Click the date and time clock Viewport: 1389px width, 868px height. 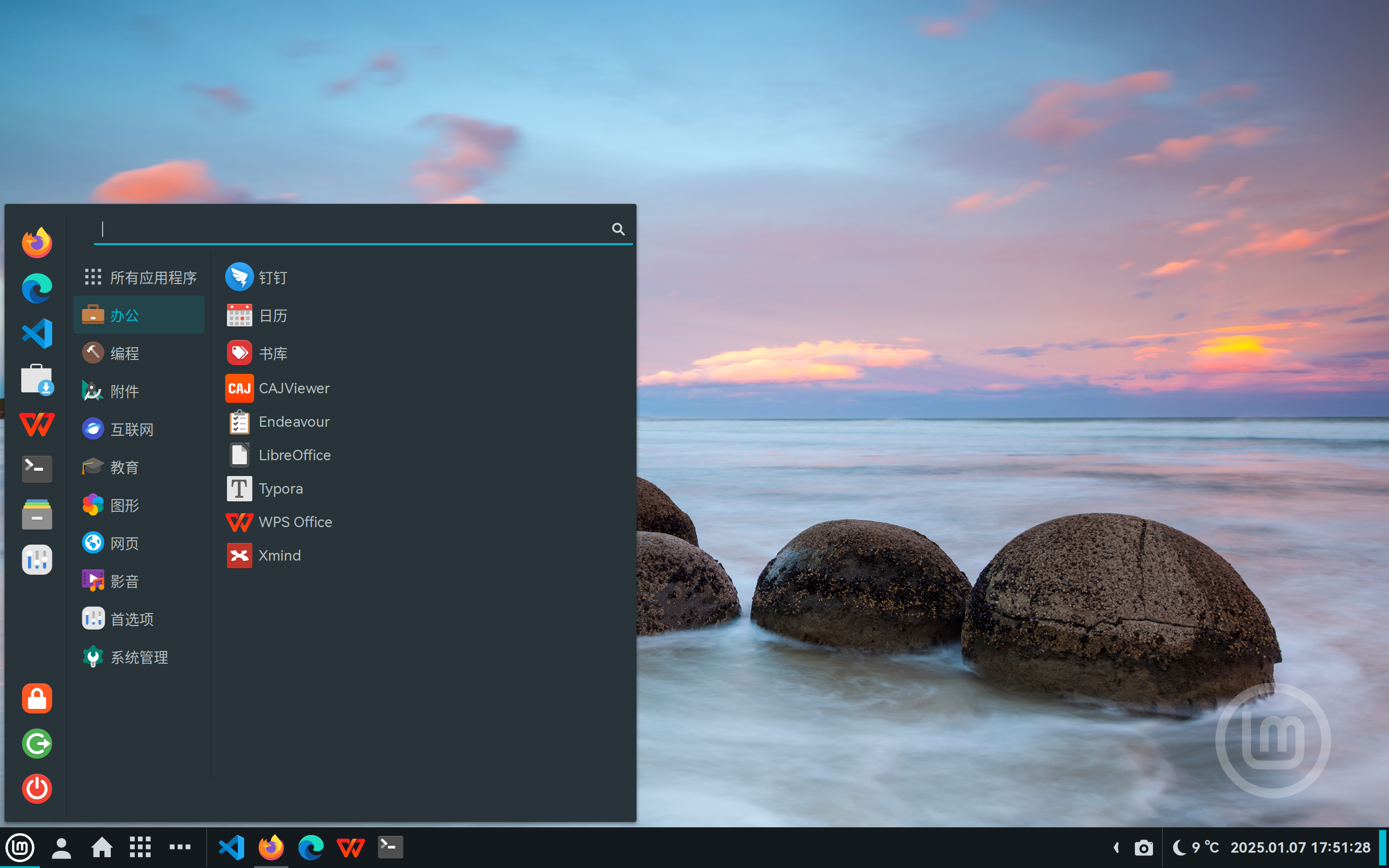click(1300, 848)
